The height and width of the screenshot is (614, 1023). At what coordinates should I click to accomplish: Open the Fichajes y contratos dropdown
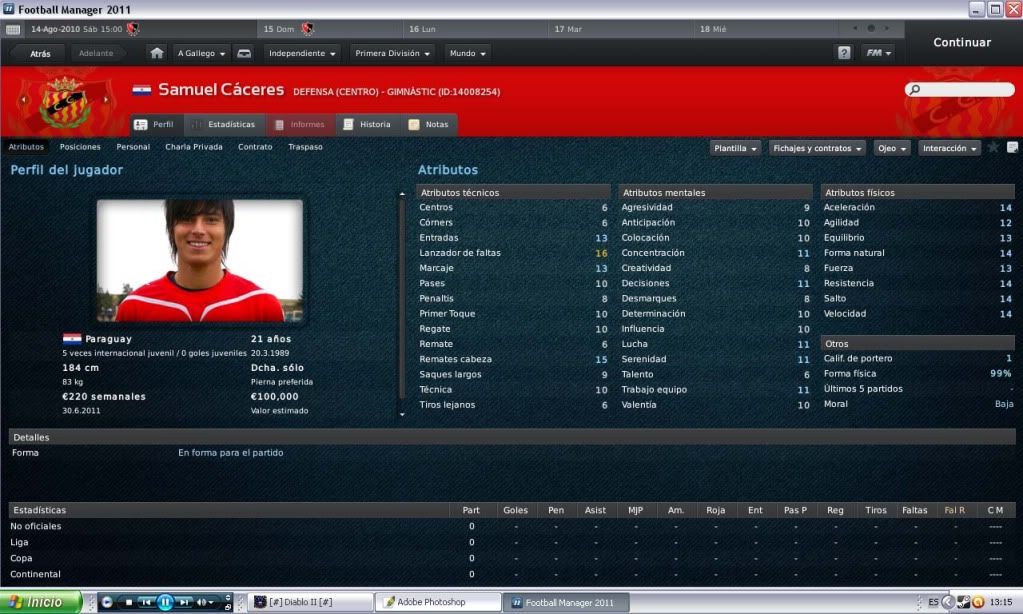pos(817,148)
